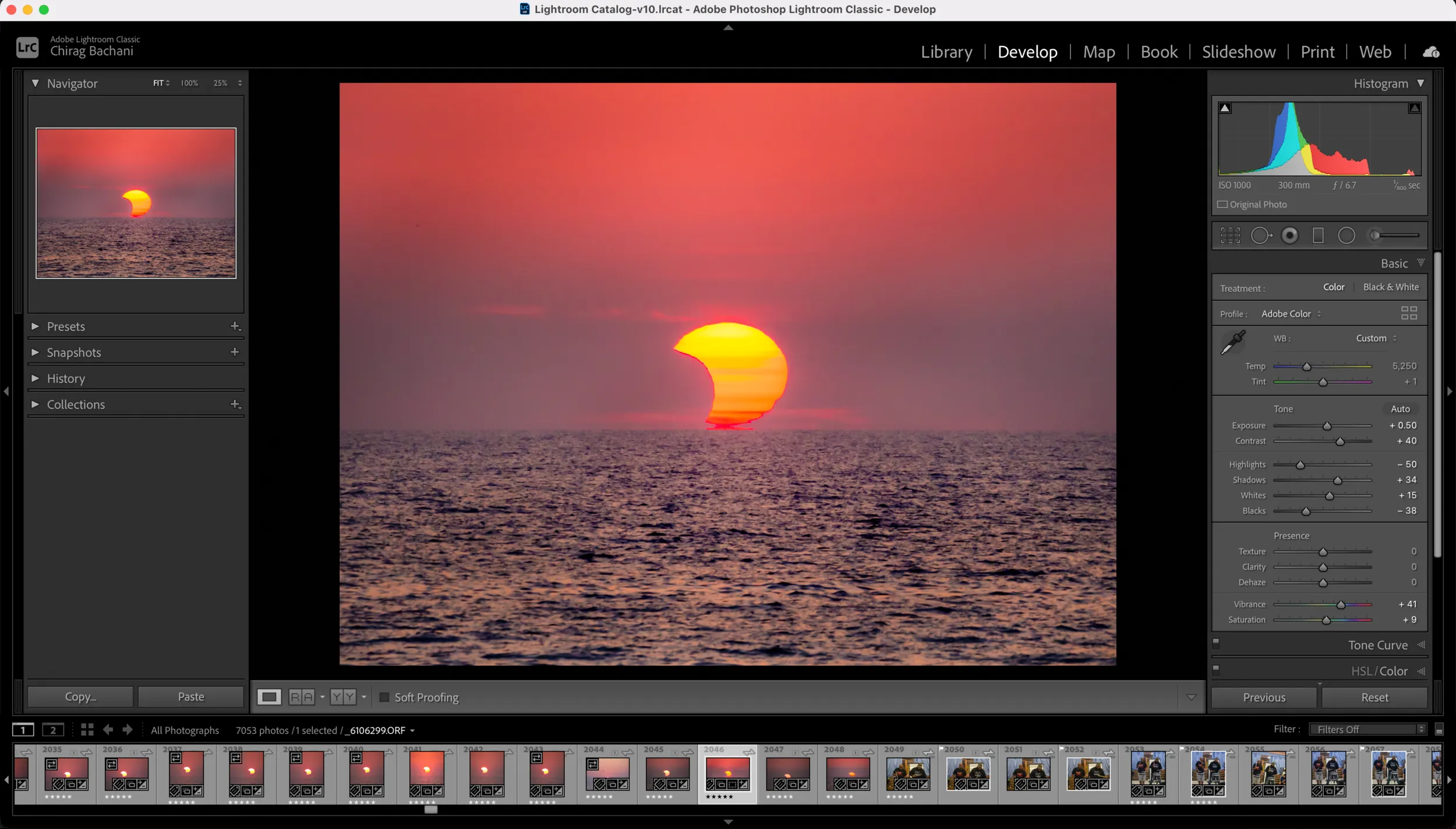This screenshot has height=829, width=1456.
Task: Open the Filters Off dropdown
Action: (1367, 729)
